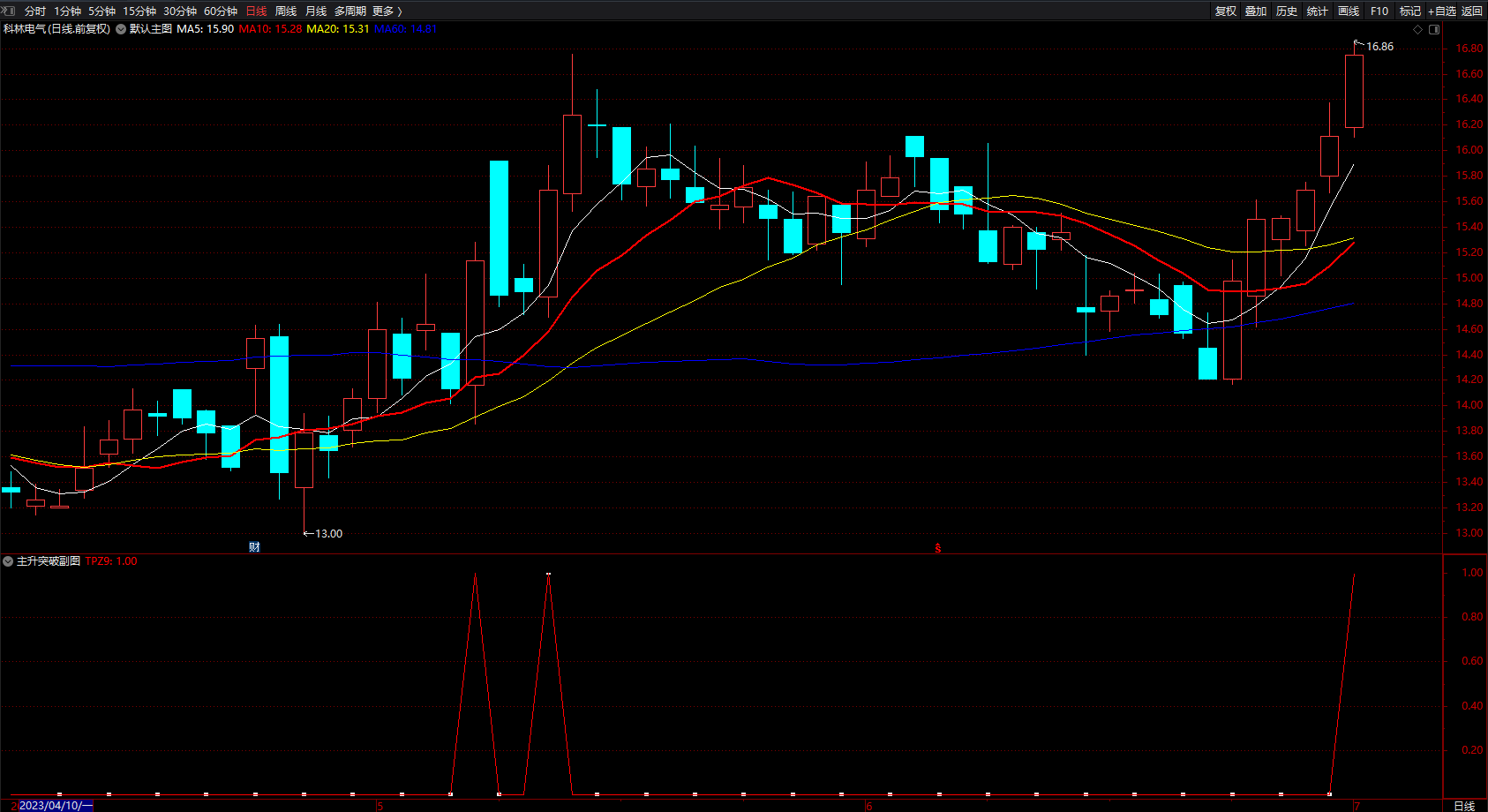Open the 默认主图 indicator dropdown
The height and width of the screenshot is (812, 1488).
click(121, 29)
